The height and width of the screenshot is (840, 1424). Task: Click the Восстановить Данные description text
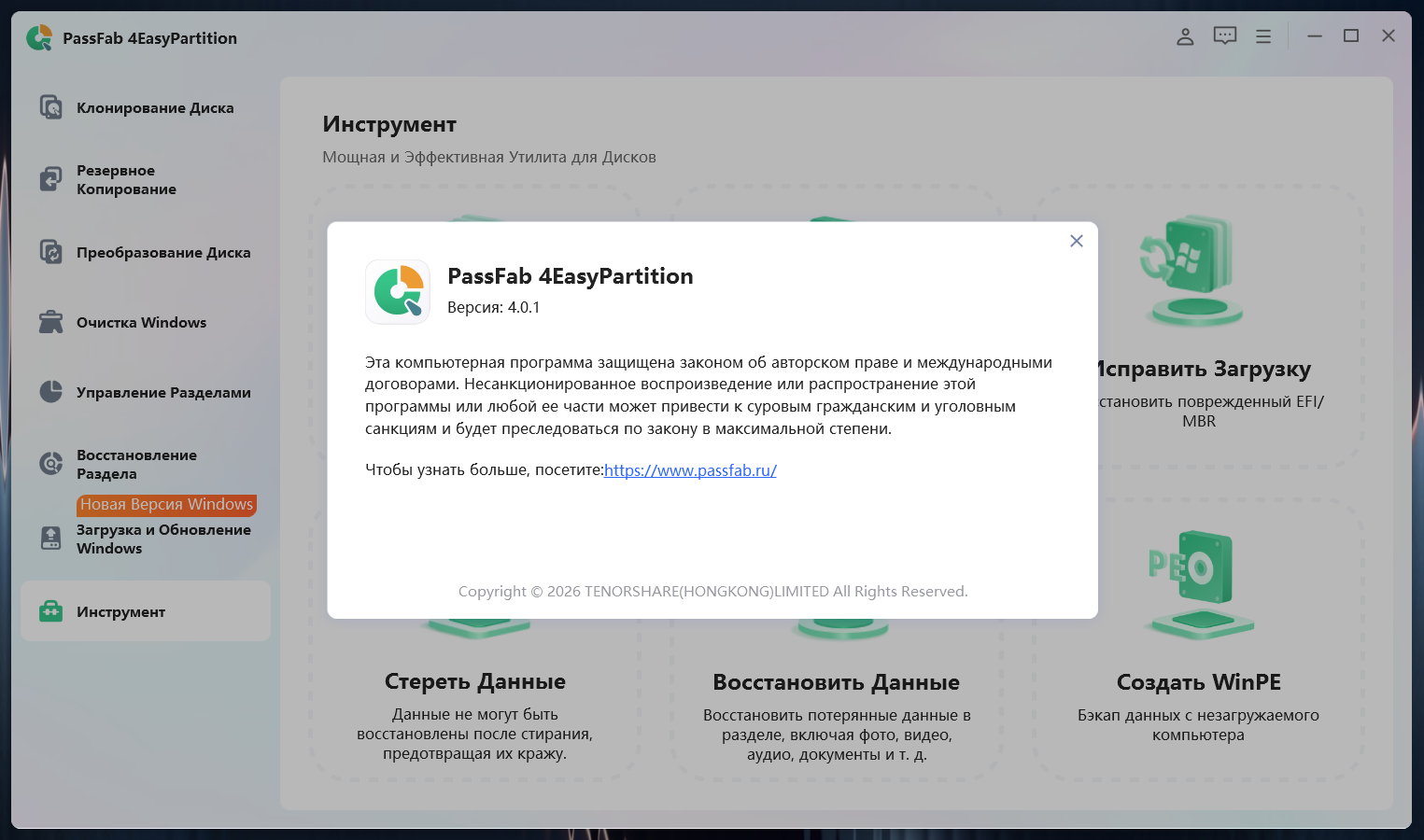coord(837,735)
